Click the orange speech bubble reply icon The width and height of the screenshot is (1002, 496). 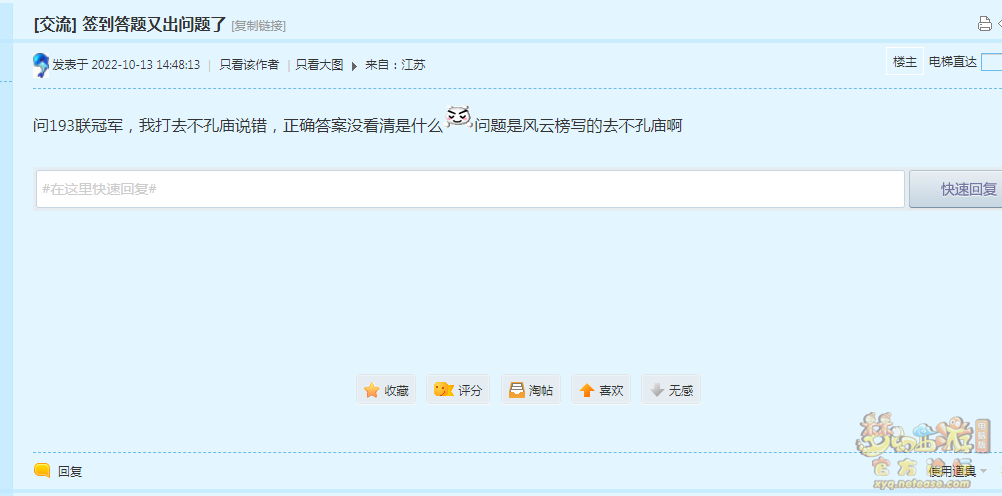coord(42,471)
